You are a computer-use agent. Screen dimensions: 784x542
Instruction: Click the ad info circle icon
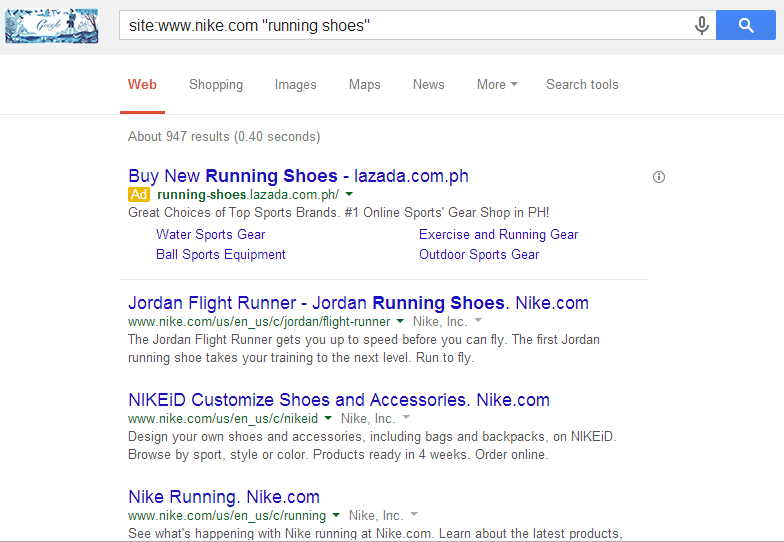point(658,177)
